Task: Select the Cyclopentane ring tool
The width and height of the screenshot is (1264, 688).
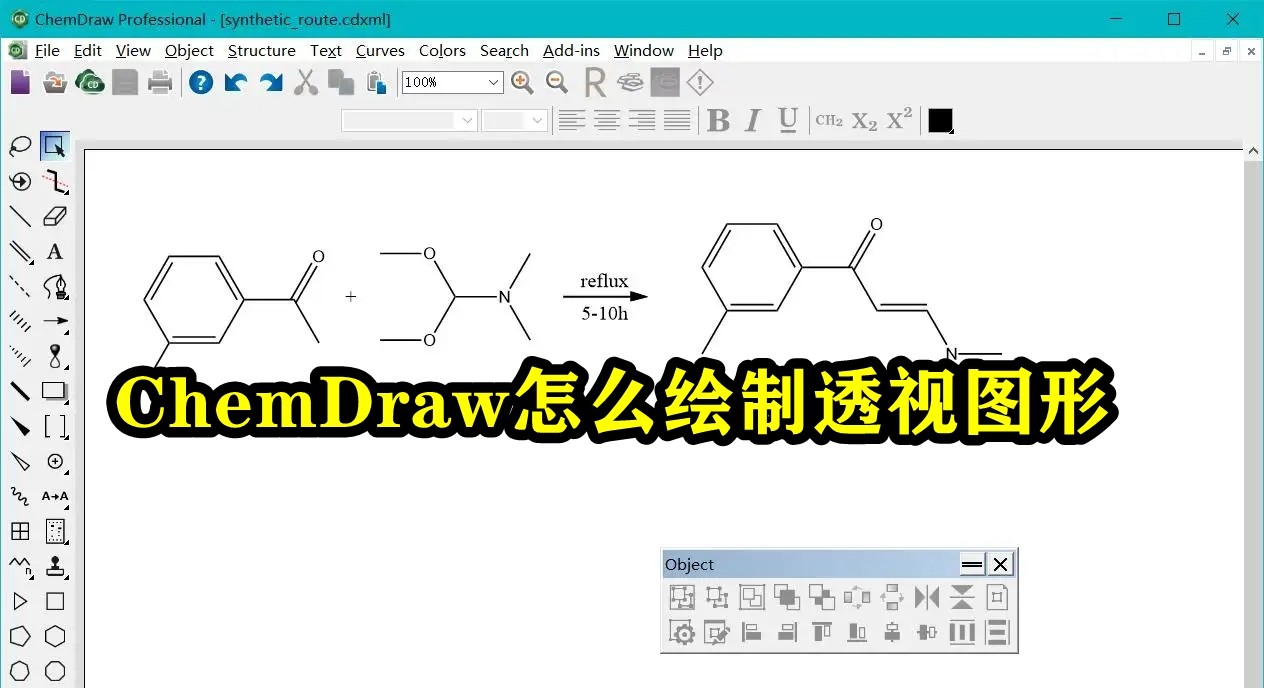Action: (20, 636)
